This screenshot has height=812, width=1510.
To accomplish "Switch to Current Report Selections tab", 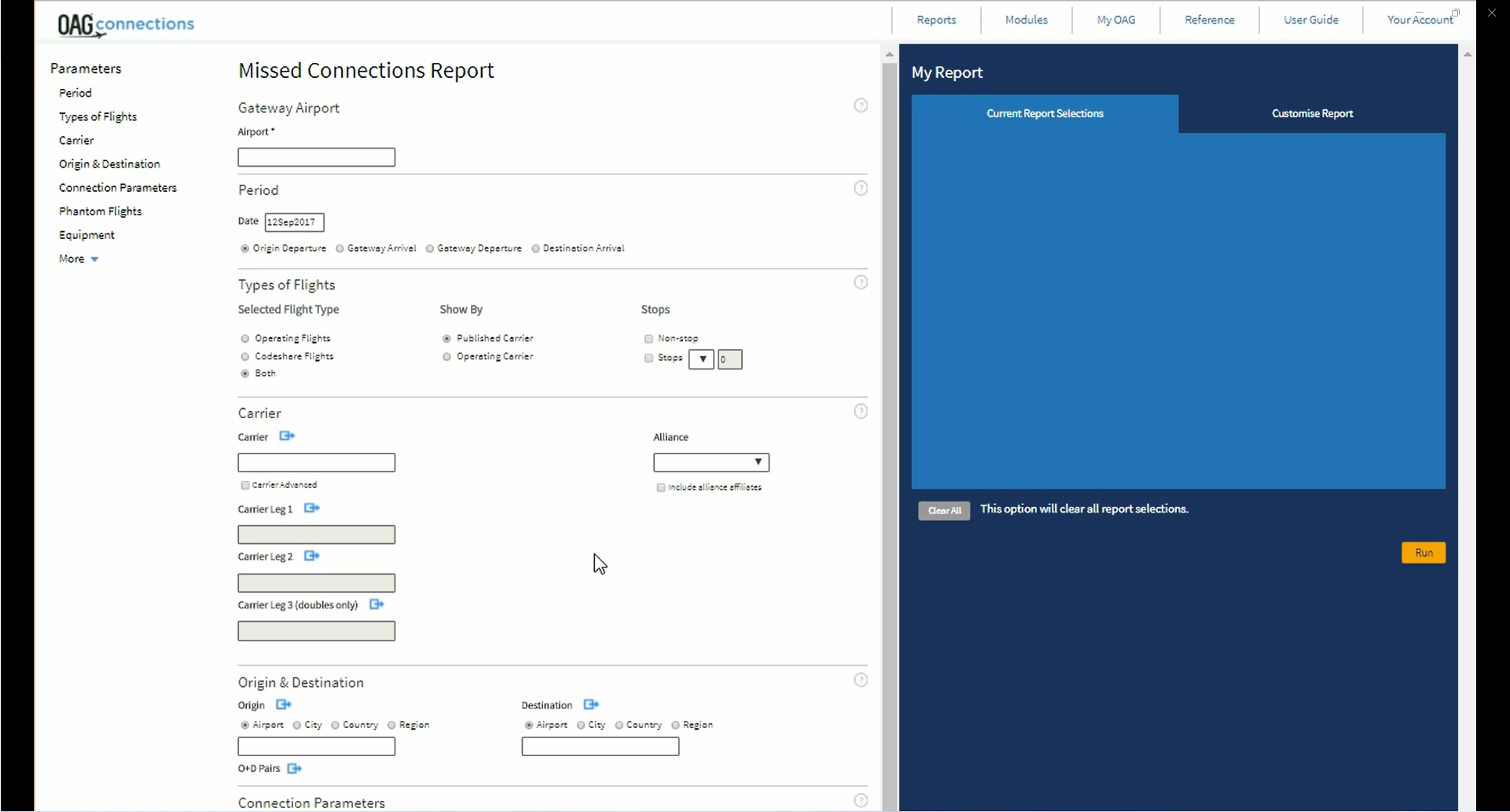I will (x=1045, y=114).
